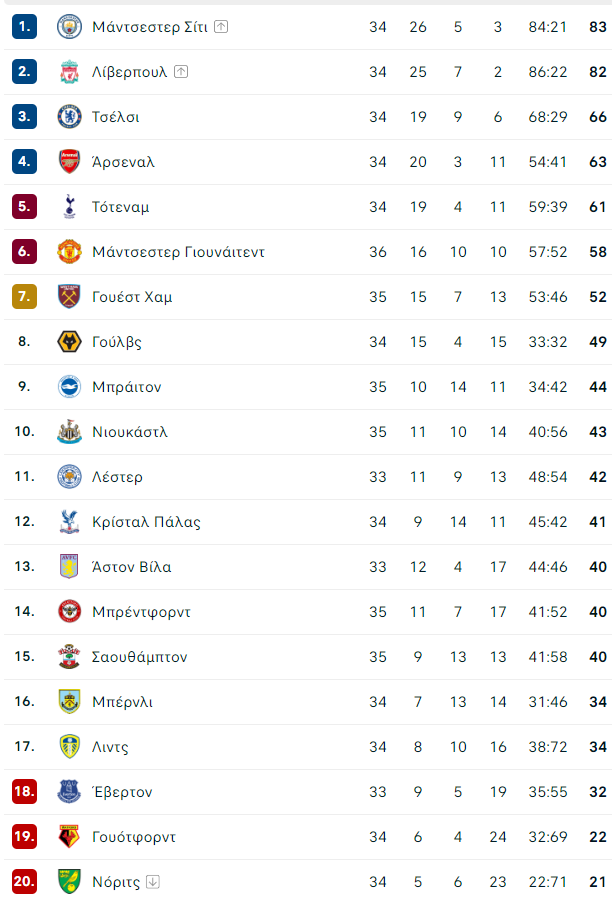Click the Λιντς team name

point(110,747)
